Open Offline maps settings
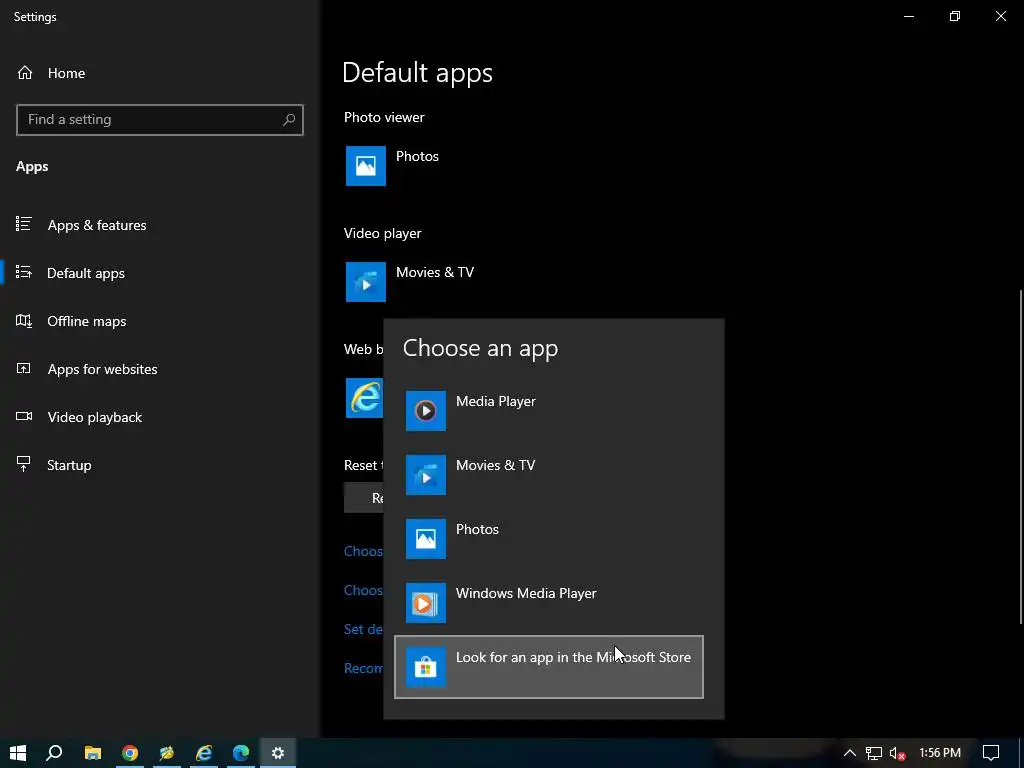 tap(86, 321)
